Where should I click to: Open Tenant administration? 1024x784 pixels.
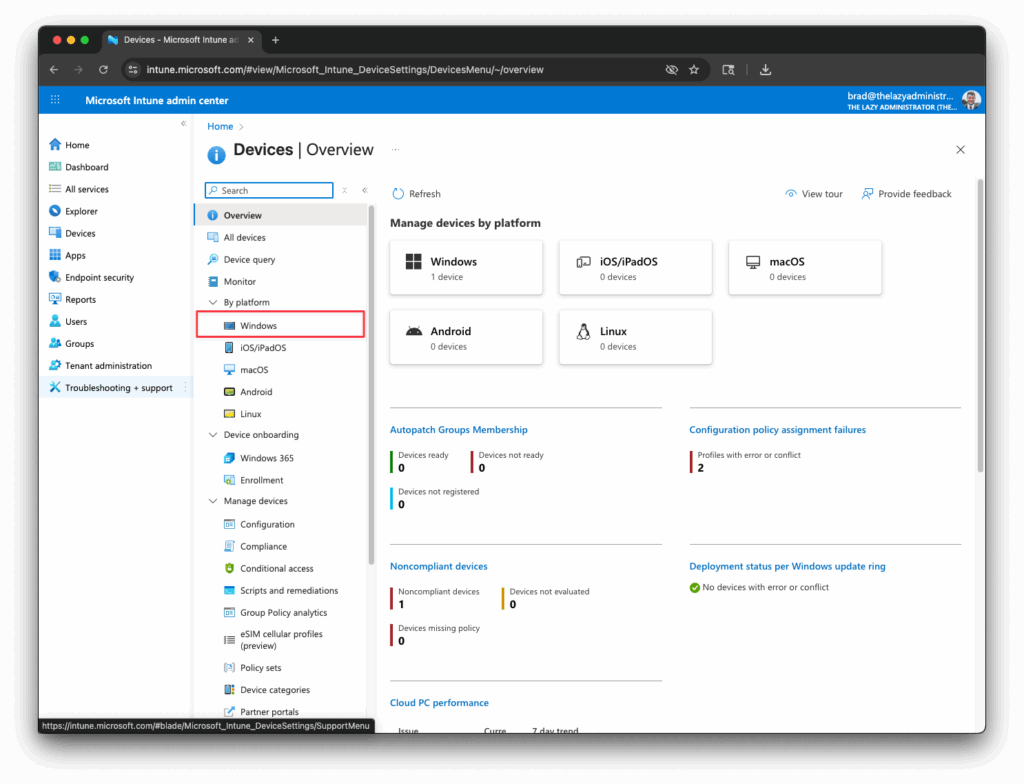107,365
